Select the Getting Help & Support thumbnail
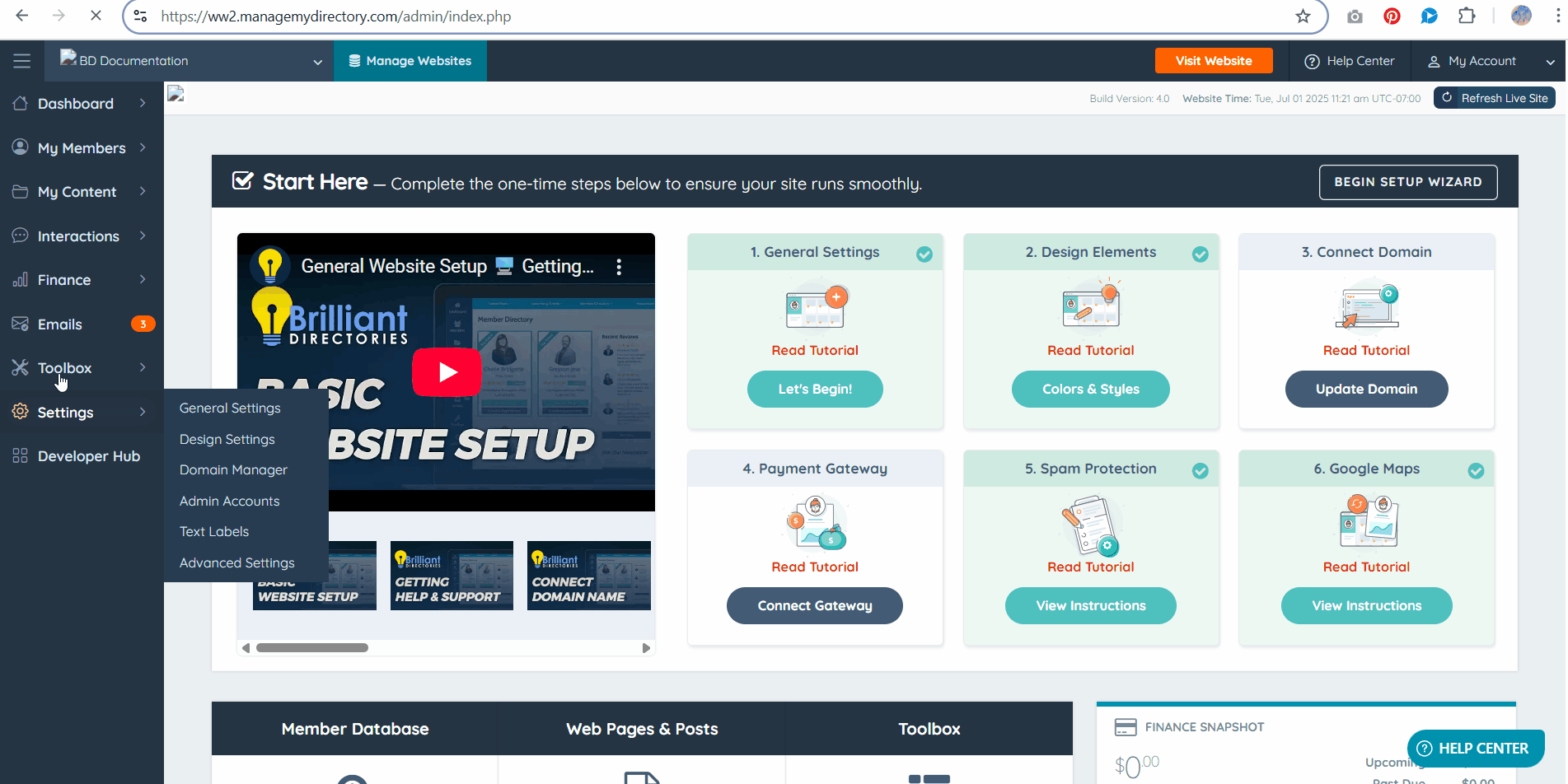 pyautogui.click(x=452, y=576)
